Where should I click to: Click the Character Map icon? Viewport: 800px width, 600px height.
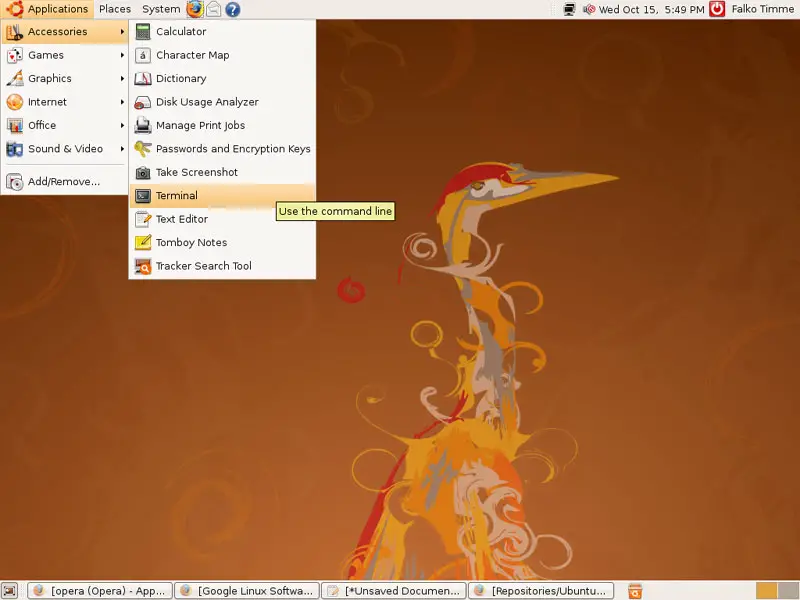(x=143, y=55)
